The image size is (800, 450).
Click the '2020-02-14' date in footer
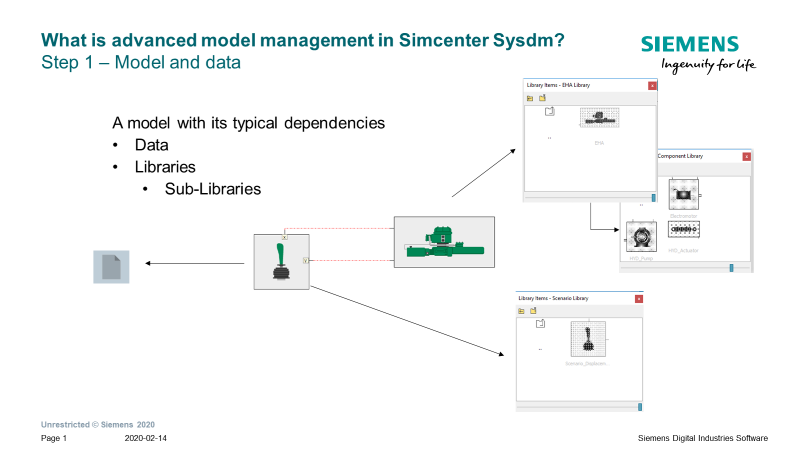pyautogui.click(x=145, y=438)
